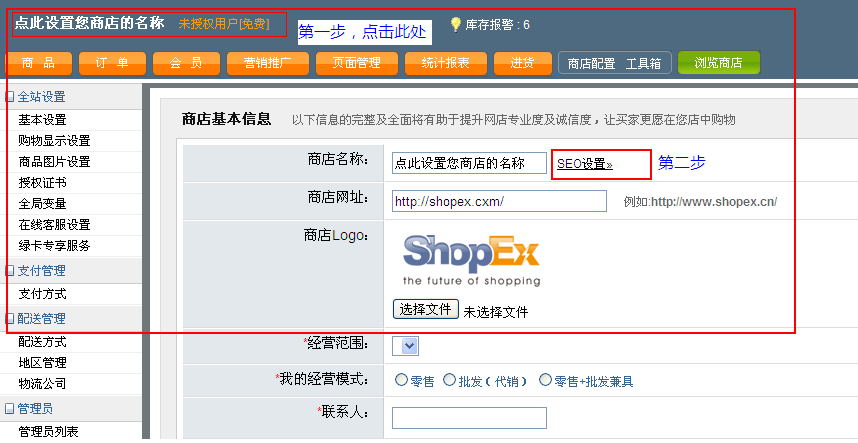Collapse the 全站设置 sidebar section
Viewport: 858px width, 443px height.
10,97
